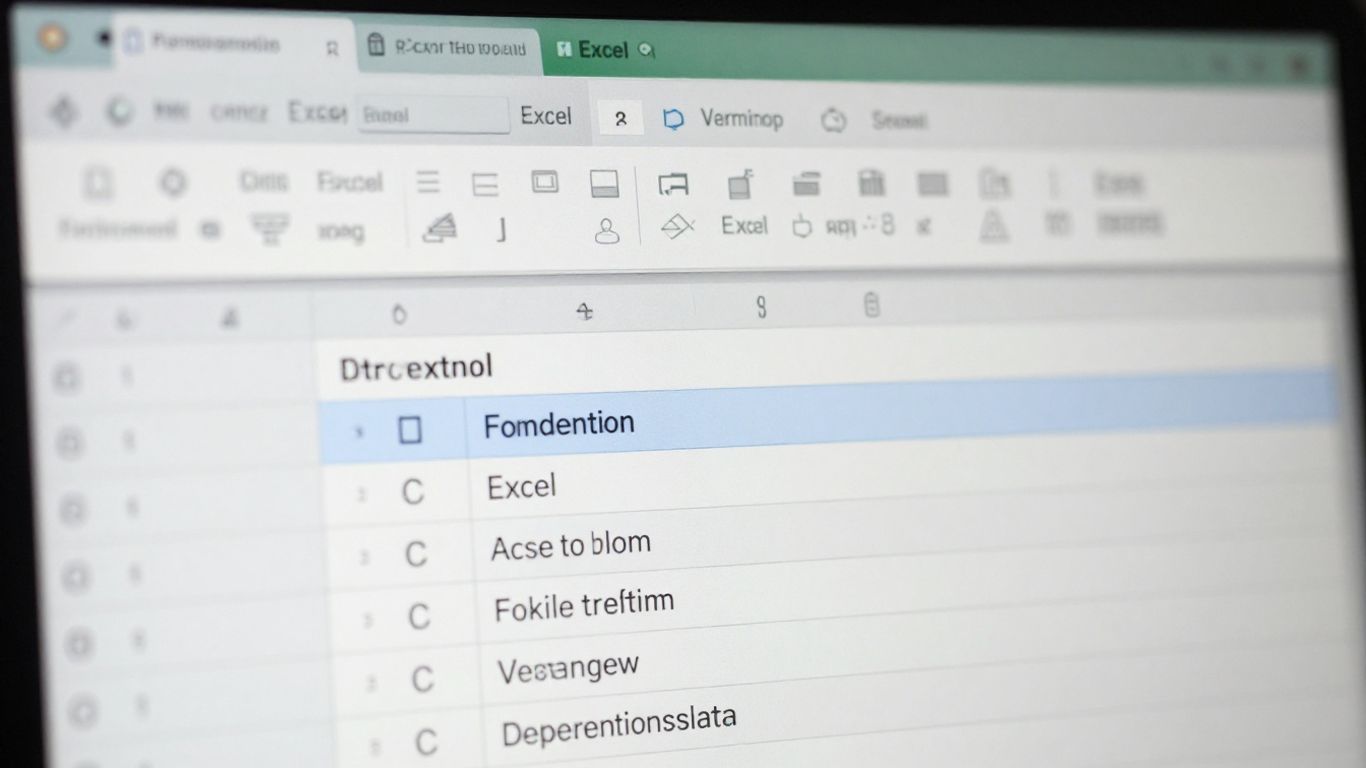The height and width of the screenshot is (768, 1366).
Task: Open the column header dropdown above Dtroextnol
Action: click(x=399, y=312)
